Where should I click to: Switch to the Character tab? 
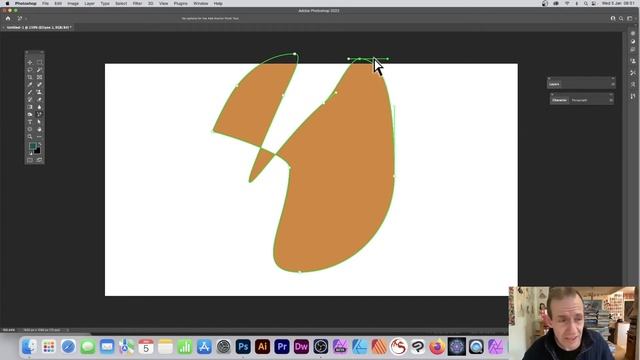(x=560, y=100)
